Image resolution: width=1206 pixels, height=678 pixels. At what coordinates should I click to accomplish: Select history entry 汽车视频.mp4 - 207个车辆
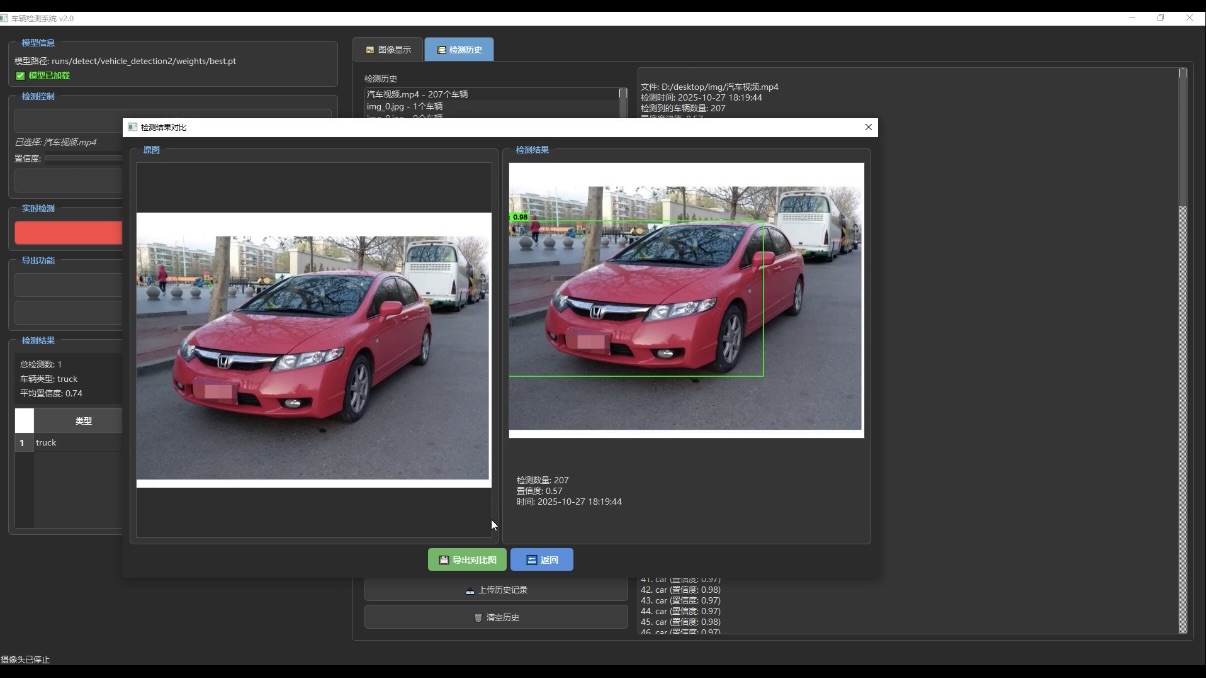(x=490, y=94)
